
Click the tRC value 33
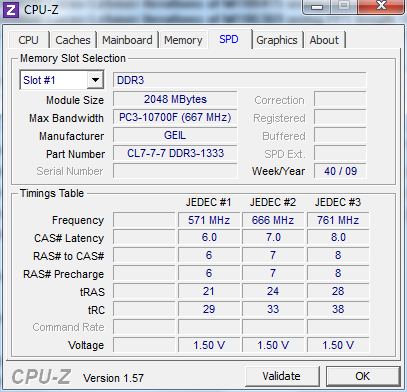(273, 309)
